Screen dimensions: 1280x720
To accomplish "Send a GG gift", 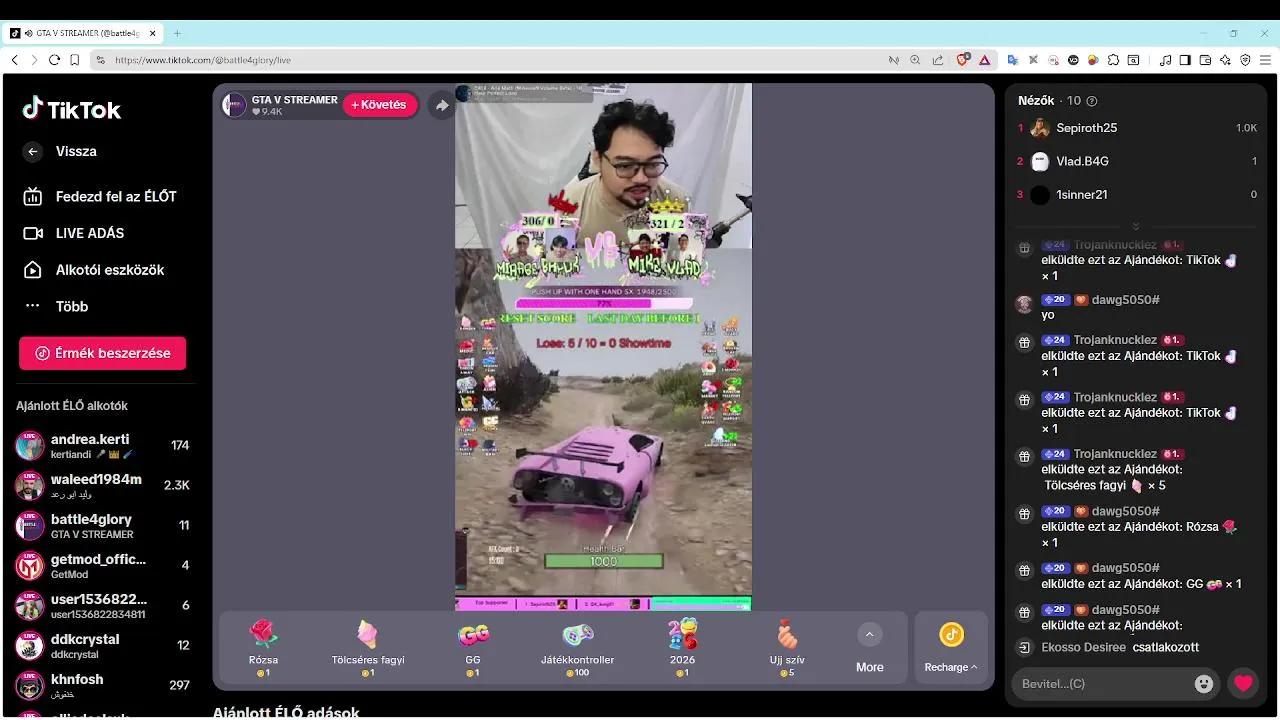I will pyautogui.click(x=473, y=648).
